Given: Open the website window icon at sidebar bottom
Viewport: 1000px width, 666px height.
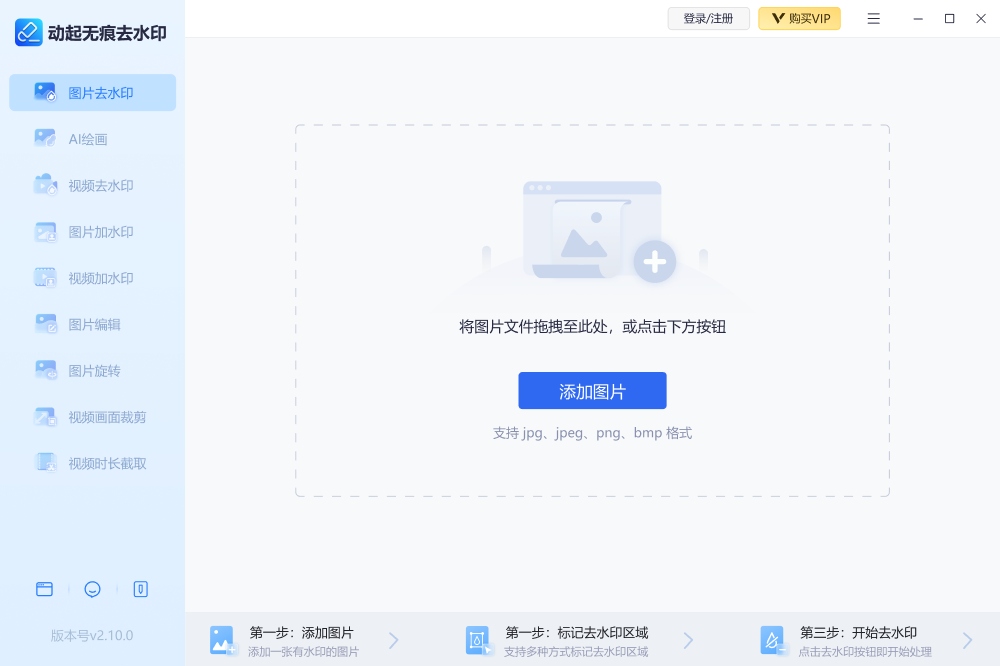Looking at the screenshot, I should pos(45,589).
